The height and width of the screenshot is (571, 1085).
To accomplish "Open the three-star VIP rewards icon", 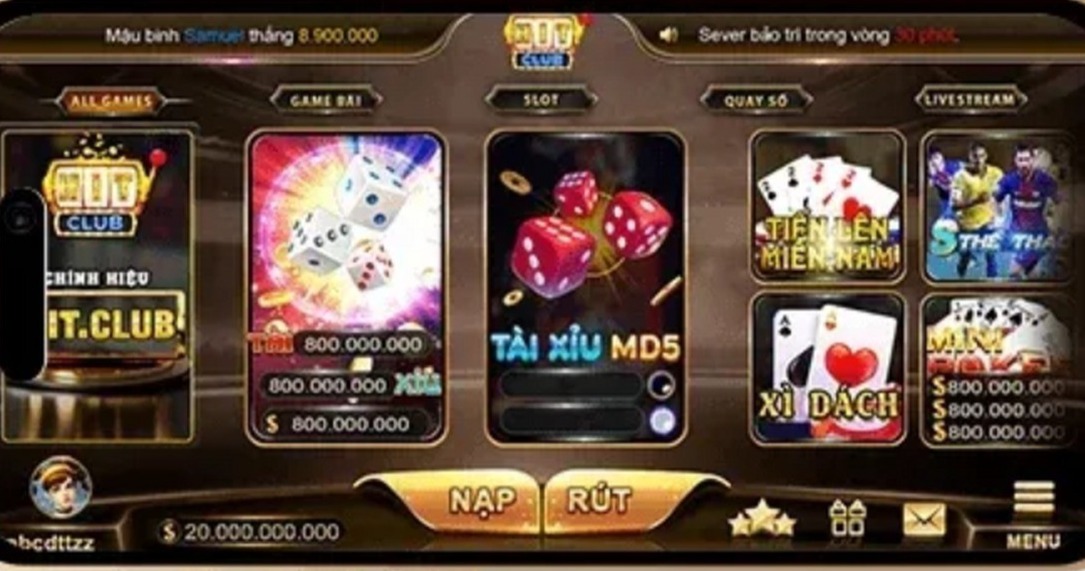I will tap(762, 519).
